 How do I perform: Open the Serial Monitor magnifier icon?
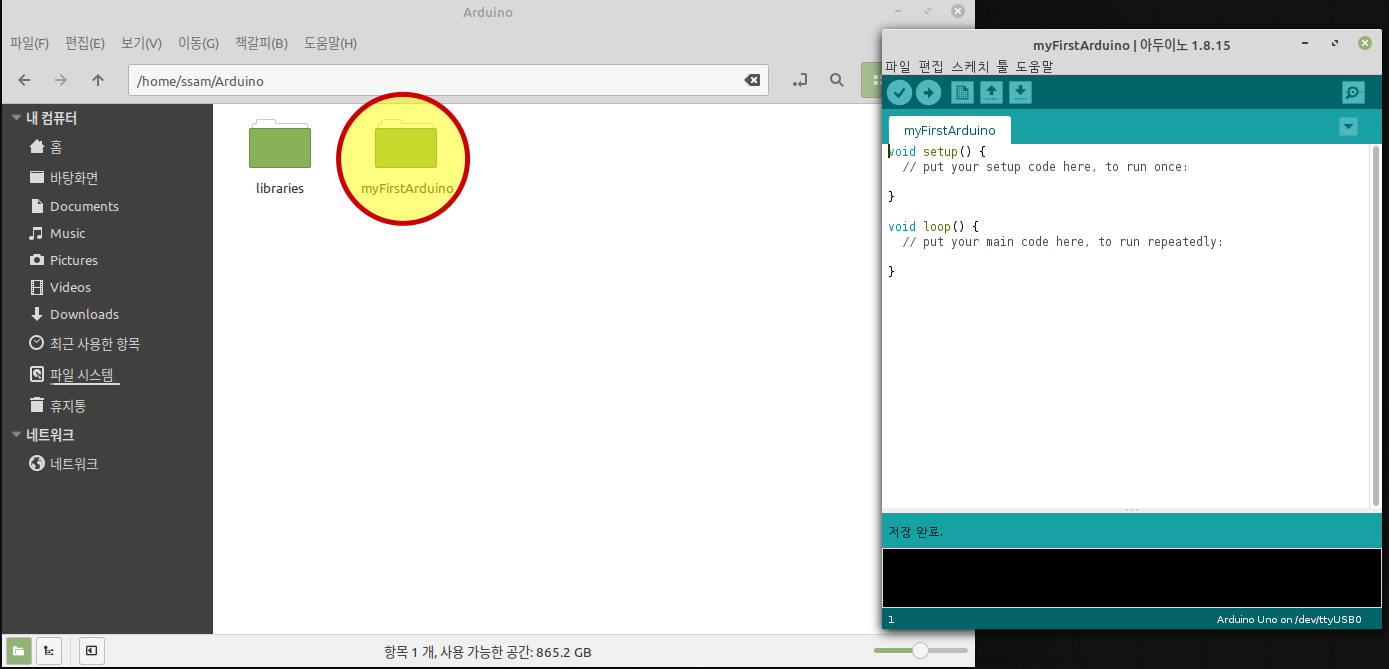click(x=1353, y=93)
